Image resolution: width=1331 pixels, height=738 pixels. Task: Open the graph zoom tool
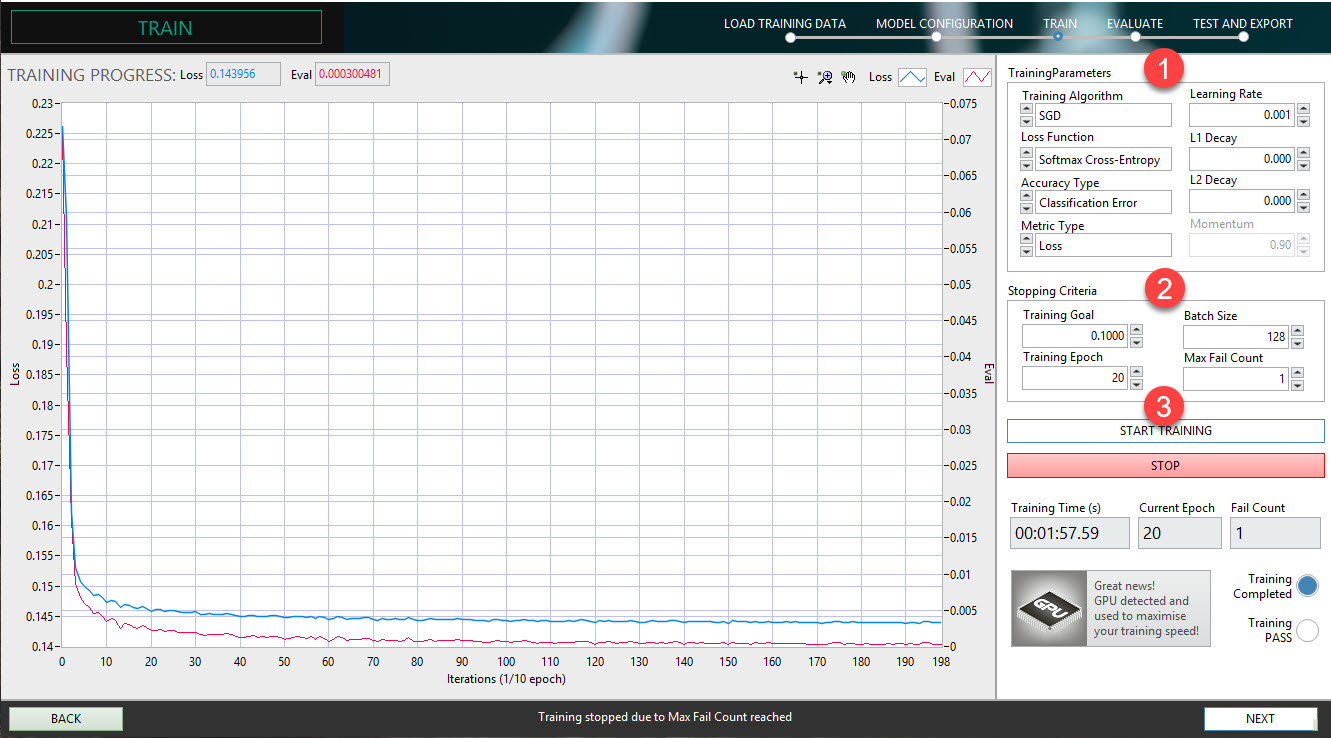[x=825, y=77]
